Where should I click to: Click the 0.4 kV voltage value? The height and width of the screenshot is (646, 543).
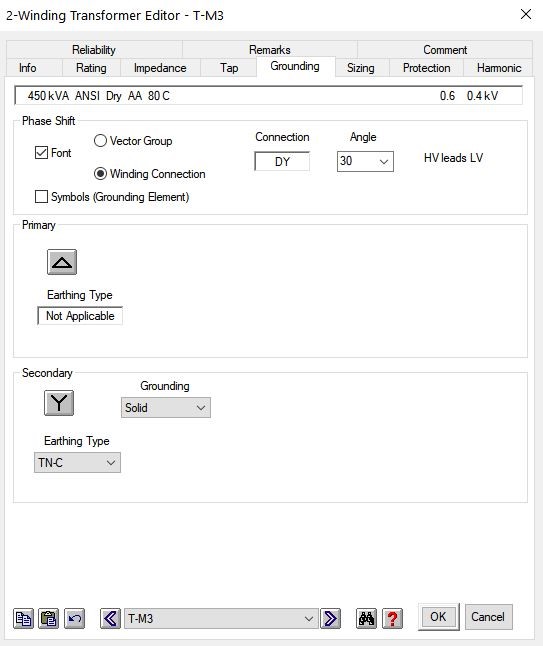coord(482,96)
